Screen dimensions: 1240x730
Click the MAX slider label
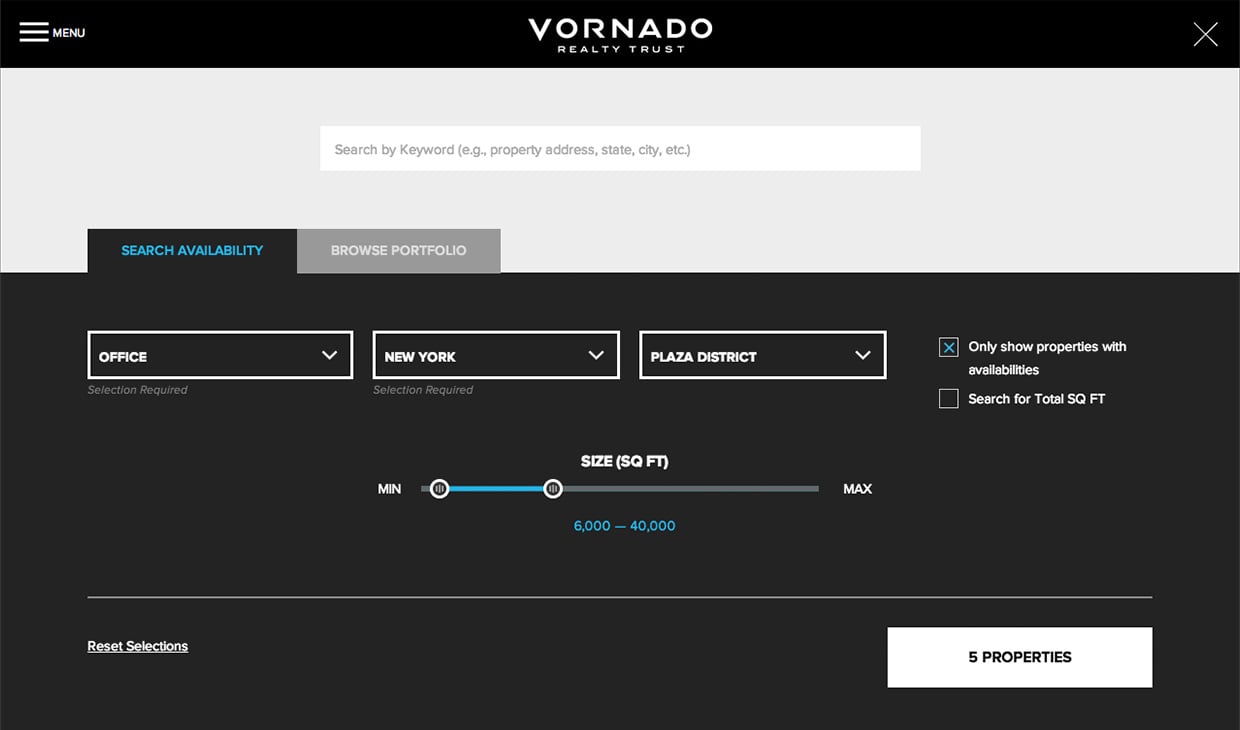click(857, 489)
